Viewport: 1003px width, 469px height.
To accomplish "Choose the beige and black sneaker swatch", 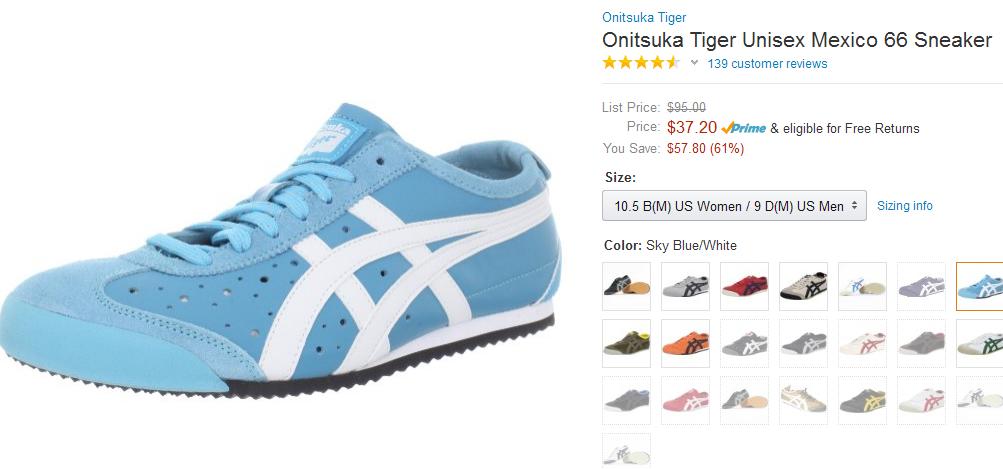I will (x=803, y=286).
